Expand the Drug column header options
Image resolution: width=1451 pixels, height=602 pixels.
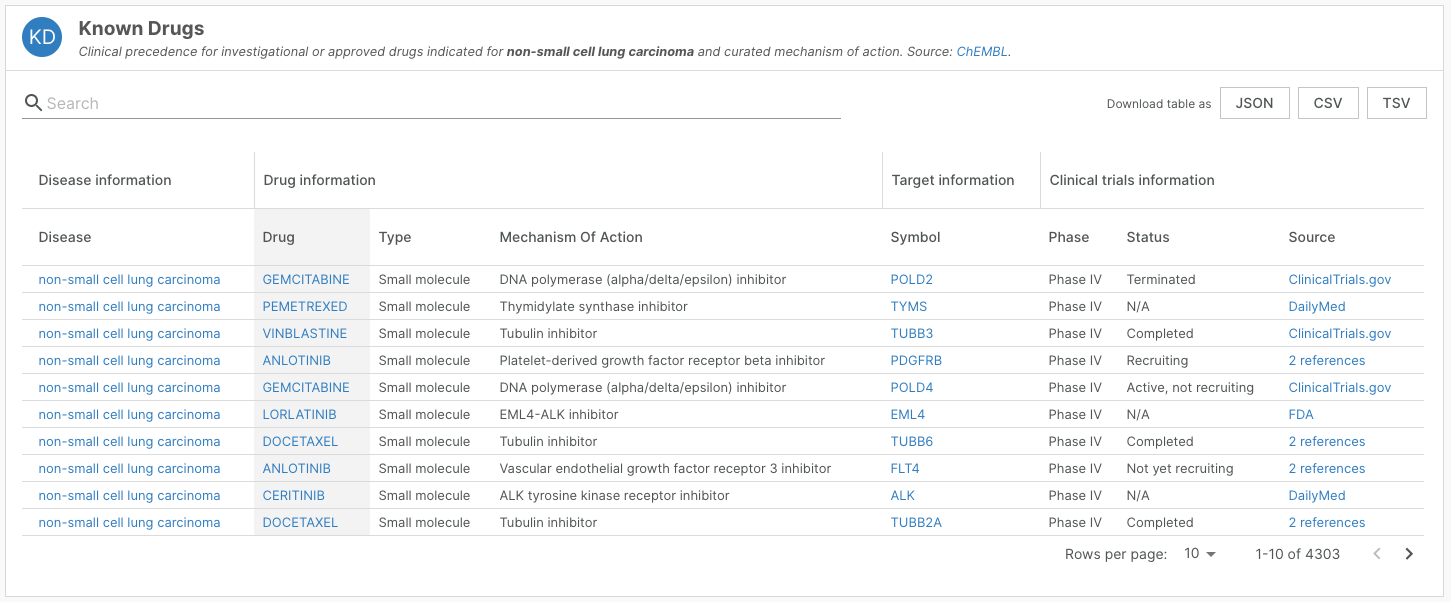click(x=278, y=237)
